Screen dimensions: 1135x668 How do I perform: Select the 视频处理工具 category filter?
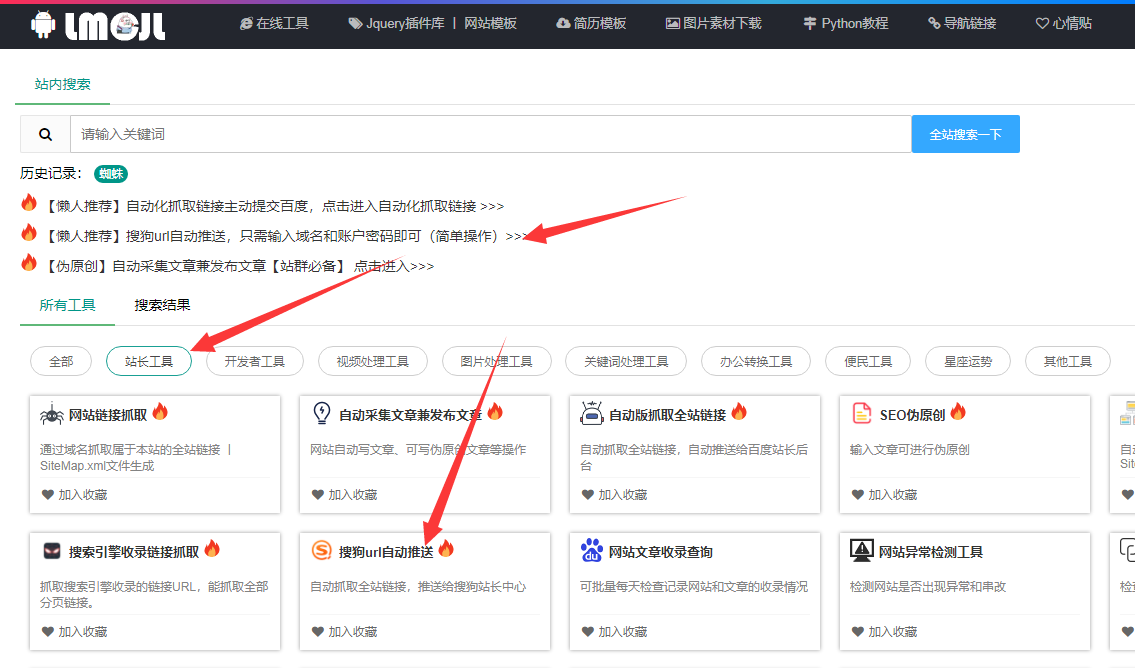click(x=373, y=361)
